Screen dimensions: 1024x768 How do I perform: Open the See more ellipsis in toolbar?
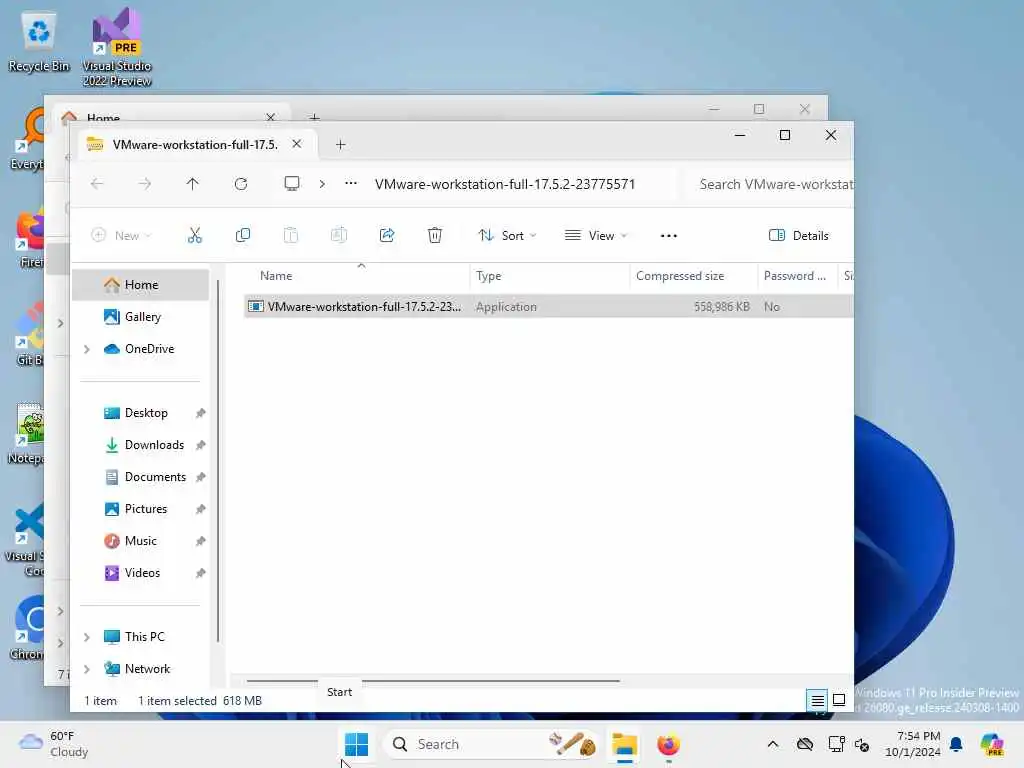point(669,236)
